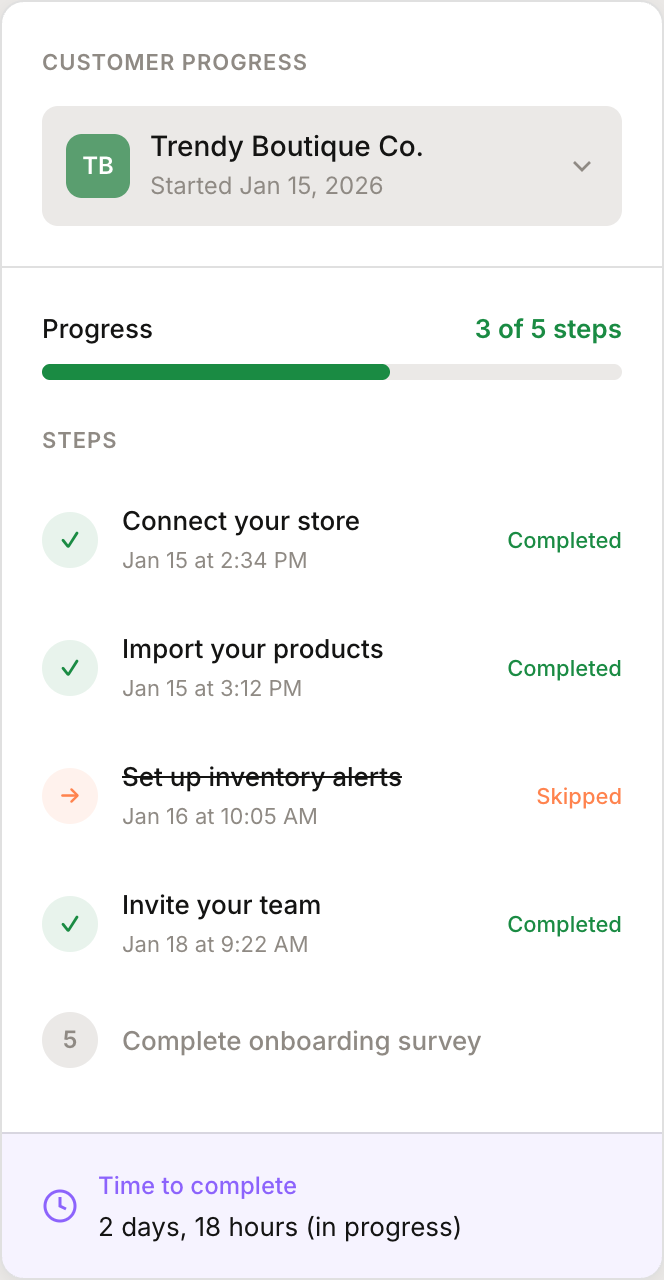
Task: Select the CUSTOMER PROGRESS header
Action: pyautogui.click(x=174, y=62)
